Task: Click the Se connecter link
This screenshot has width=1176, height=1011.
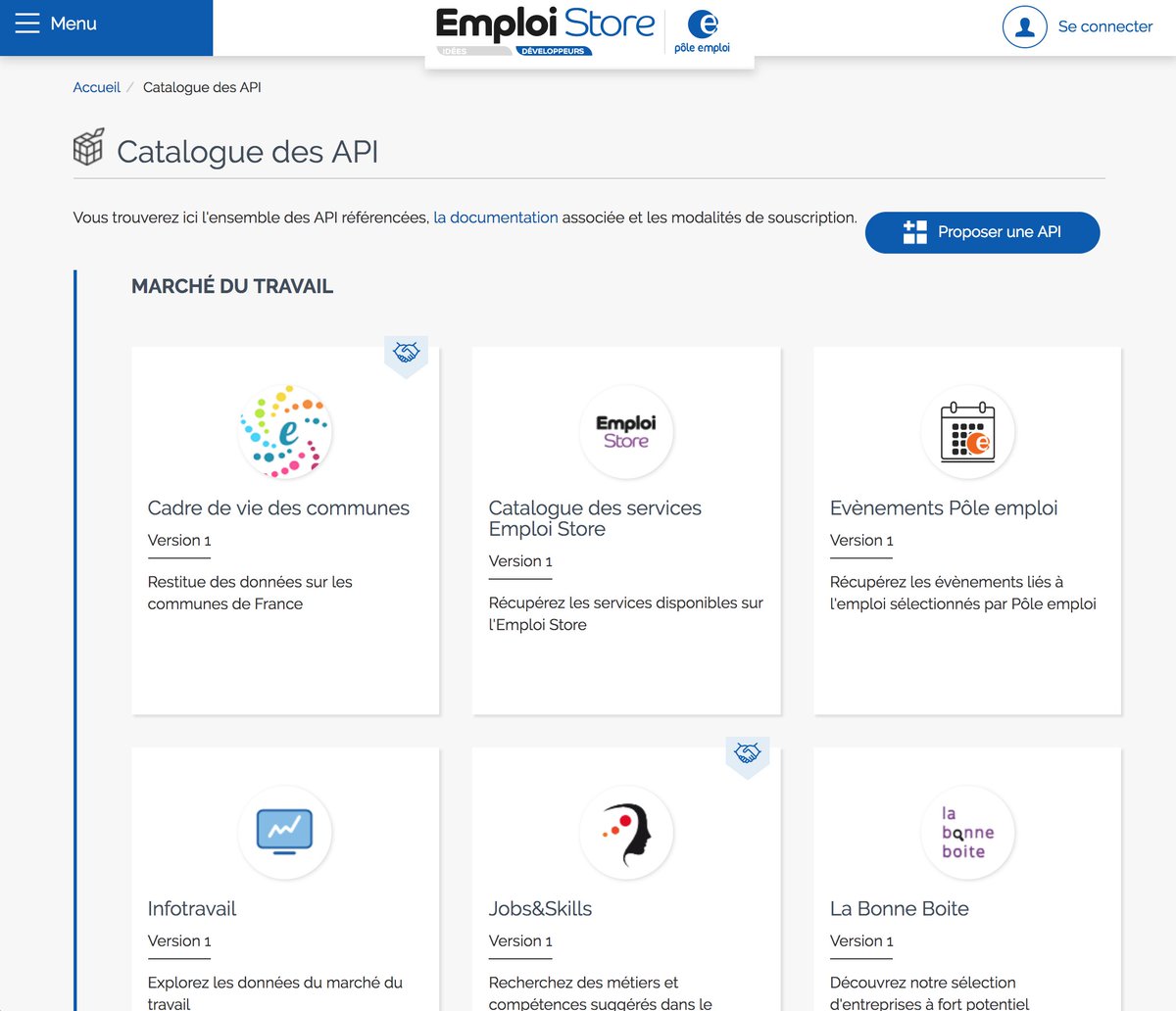Action: (1105, 26)
